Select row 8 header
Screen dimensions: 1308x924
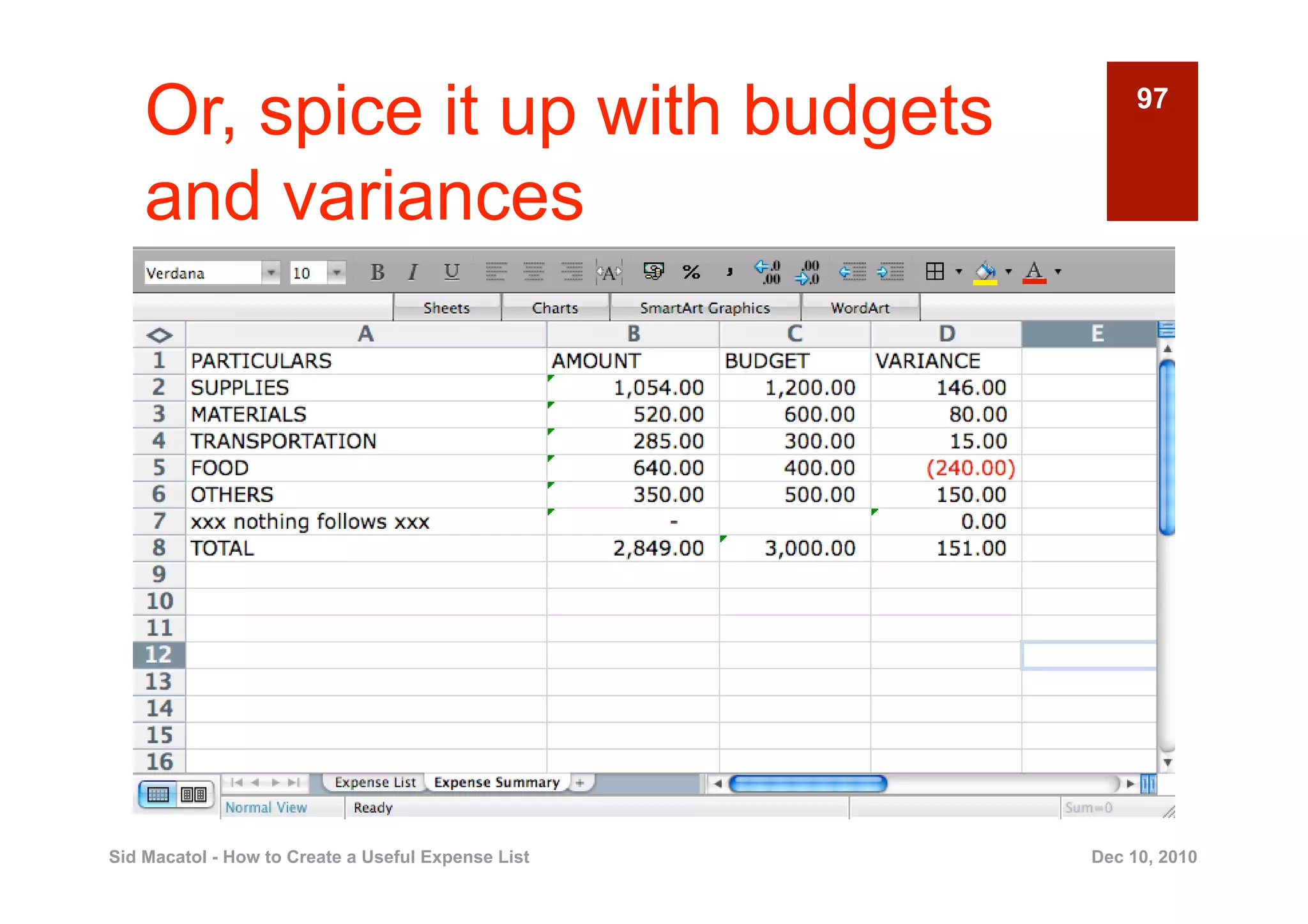pos(159,548)
